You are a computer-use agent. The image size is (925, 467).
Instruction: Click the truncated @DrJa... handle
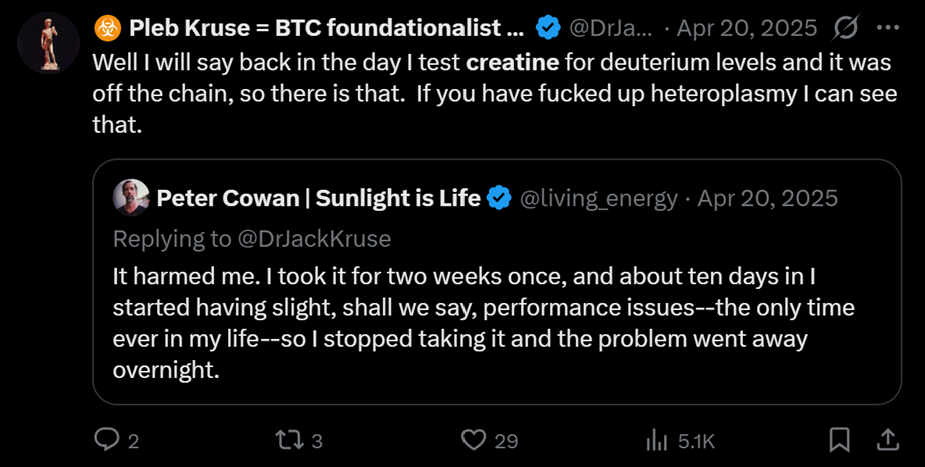click(612, 27)
